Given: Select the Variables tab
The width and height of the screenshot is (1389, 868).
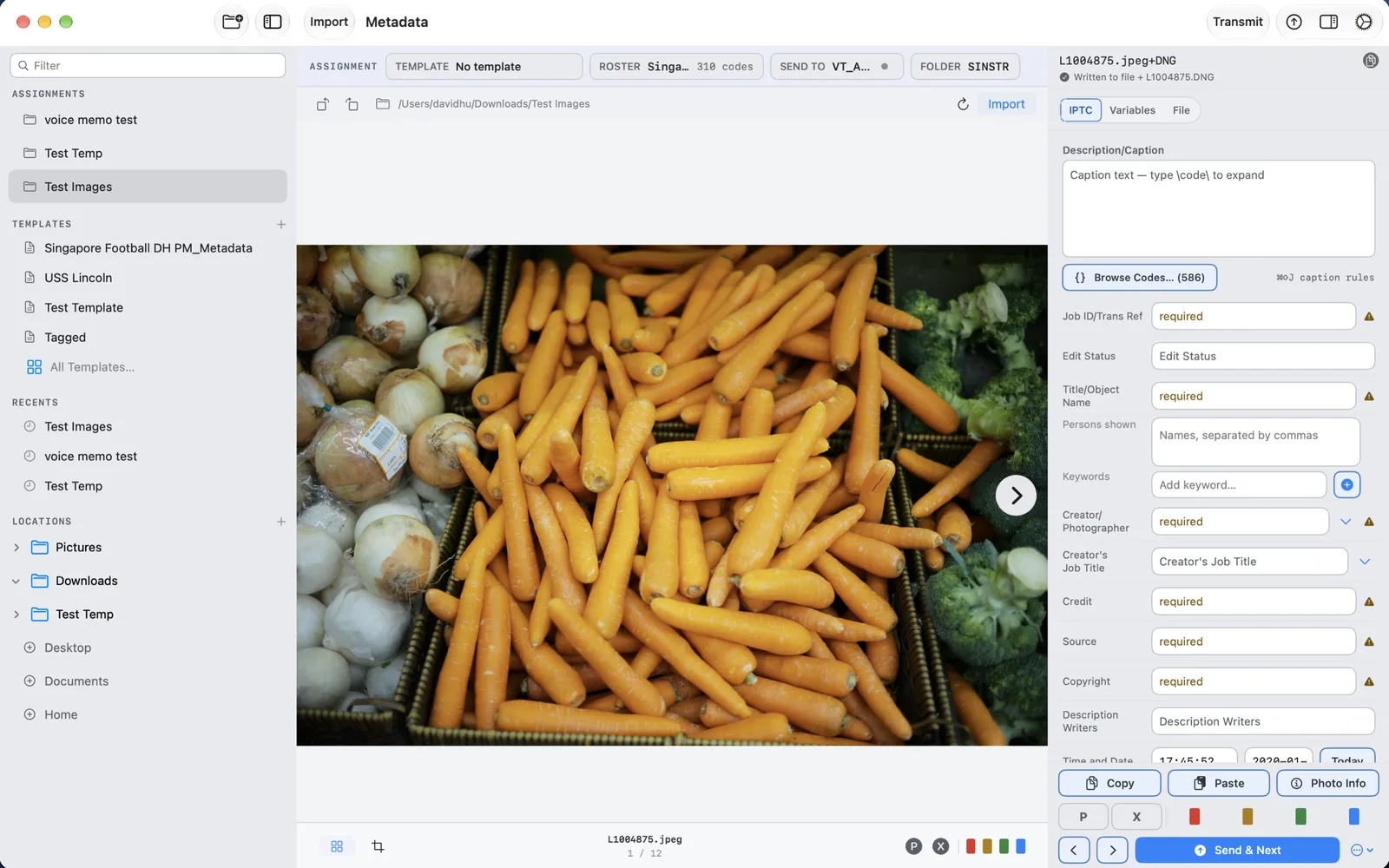Looking at the screenshot, I should click(x=1132, y=110).
